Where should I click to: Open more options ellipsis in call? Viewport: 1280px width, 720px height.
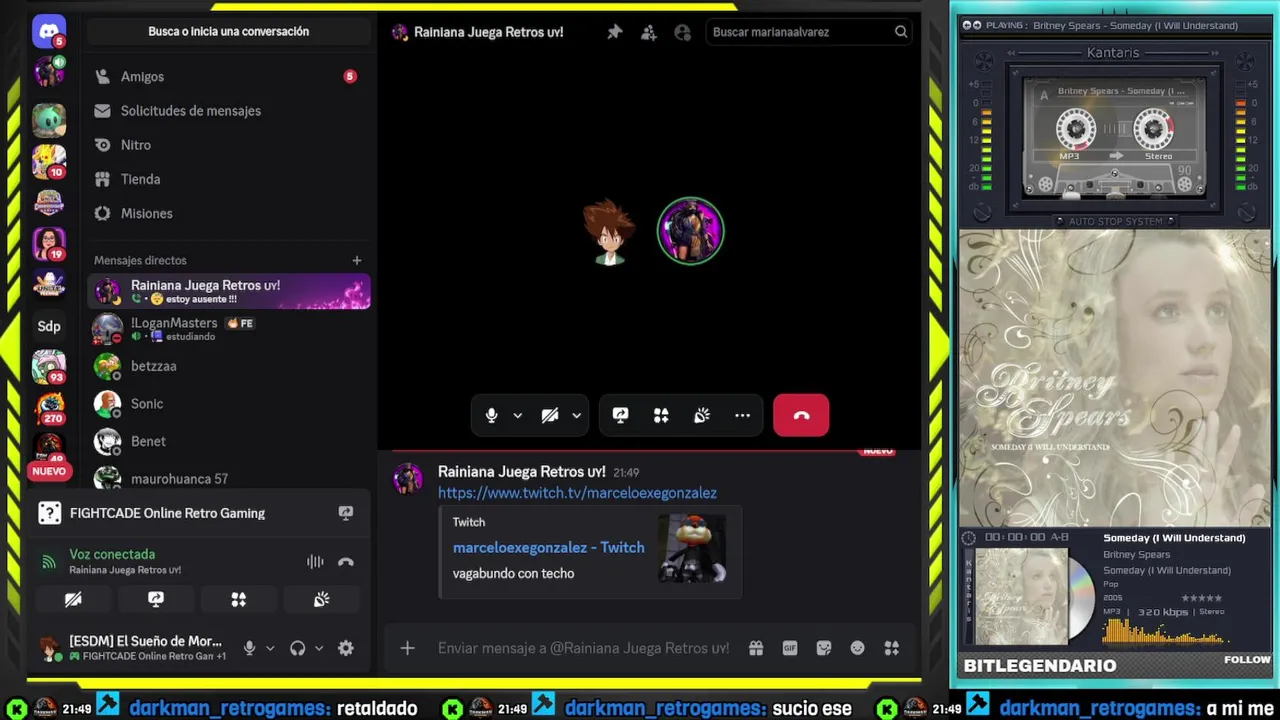(742, 415)
